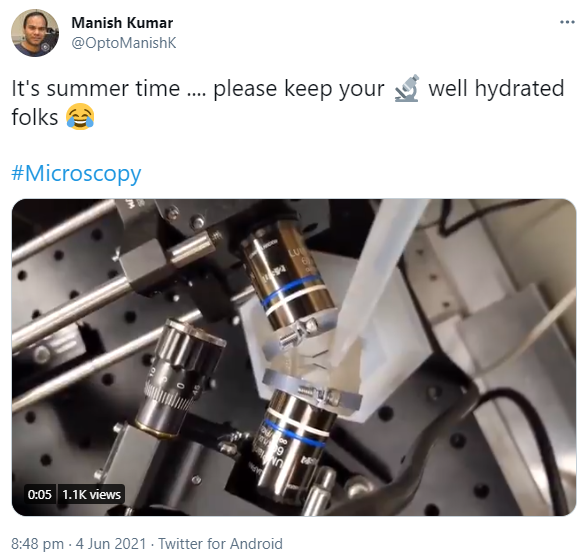588x559 pixels.
Task: Open Manish Kumar's profile picture
Action: point(35,33)
